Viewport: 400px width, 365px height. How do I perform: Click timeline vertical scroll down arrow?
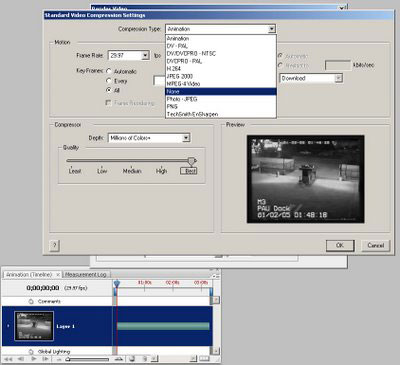point(216,351)
